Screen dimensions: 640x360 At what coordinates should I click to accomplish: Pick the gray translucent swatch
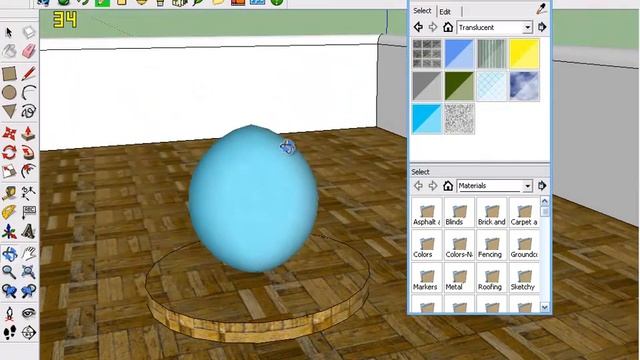pos(427,86)
